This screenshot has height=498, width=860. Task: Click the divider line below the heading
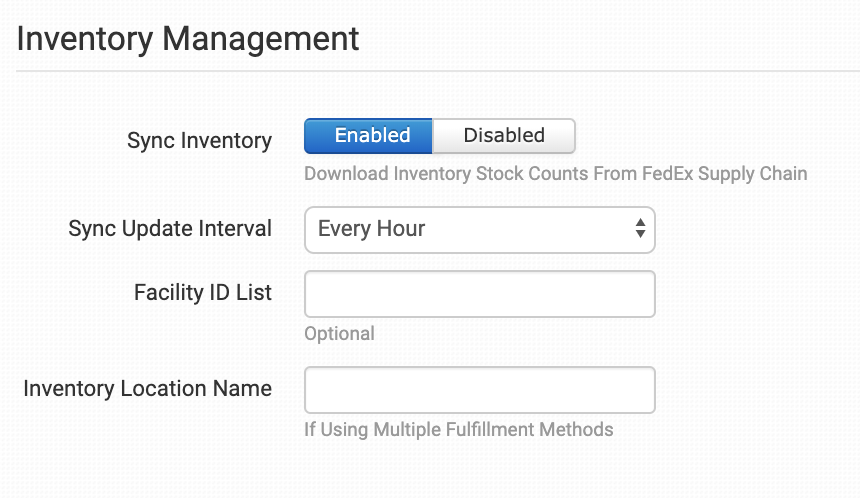(x=430, y=71)
